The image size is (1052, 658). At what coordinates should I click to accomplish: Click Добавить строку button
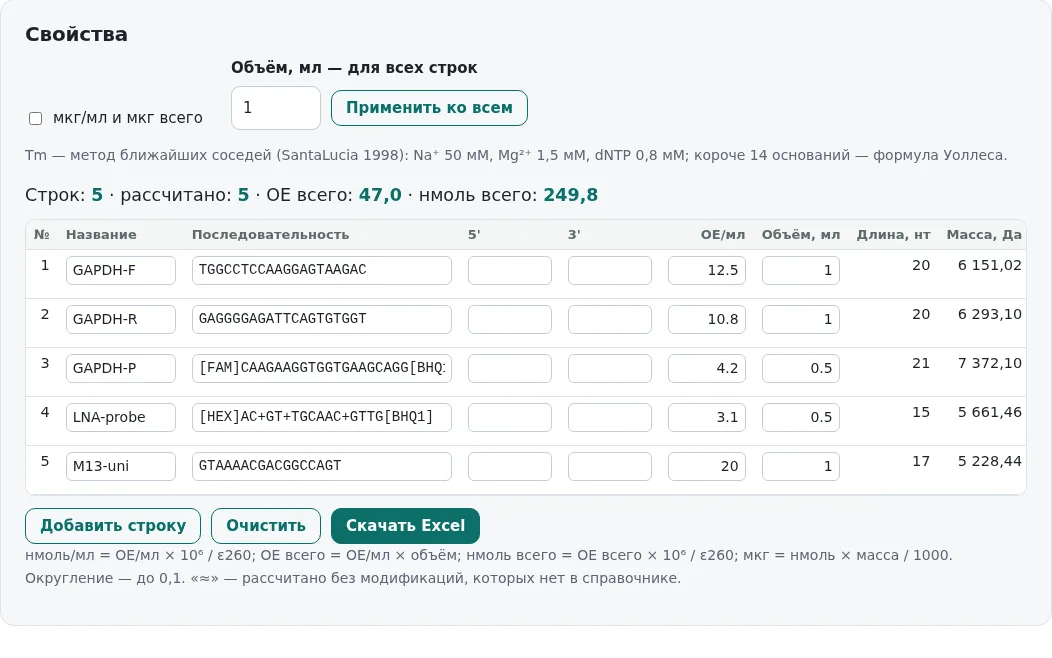click(113, 526)
